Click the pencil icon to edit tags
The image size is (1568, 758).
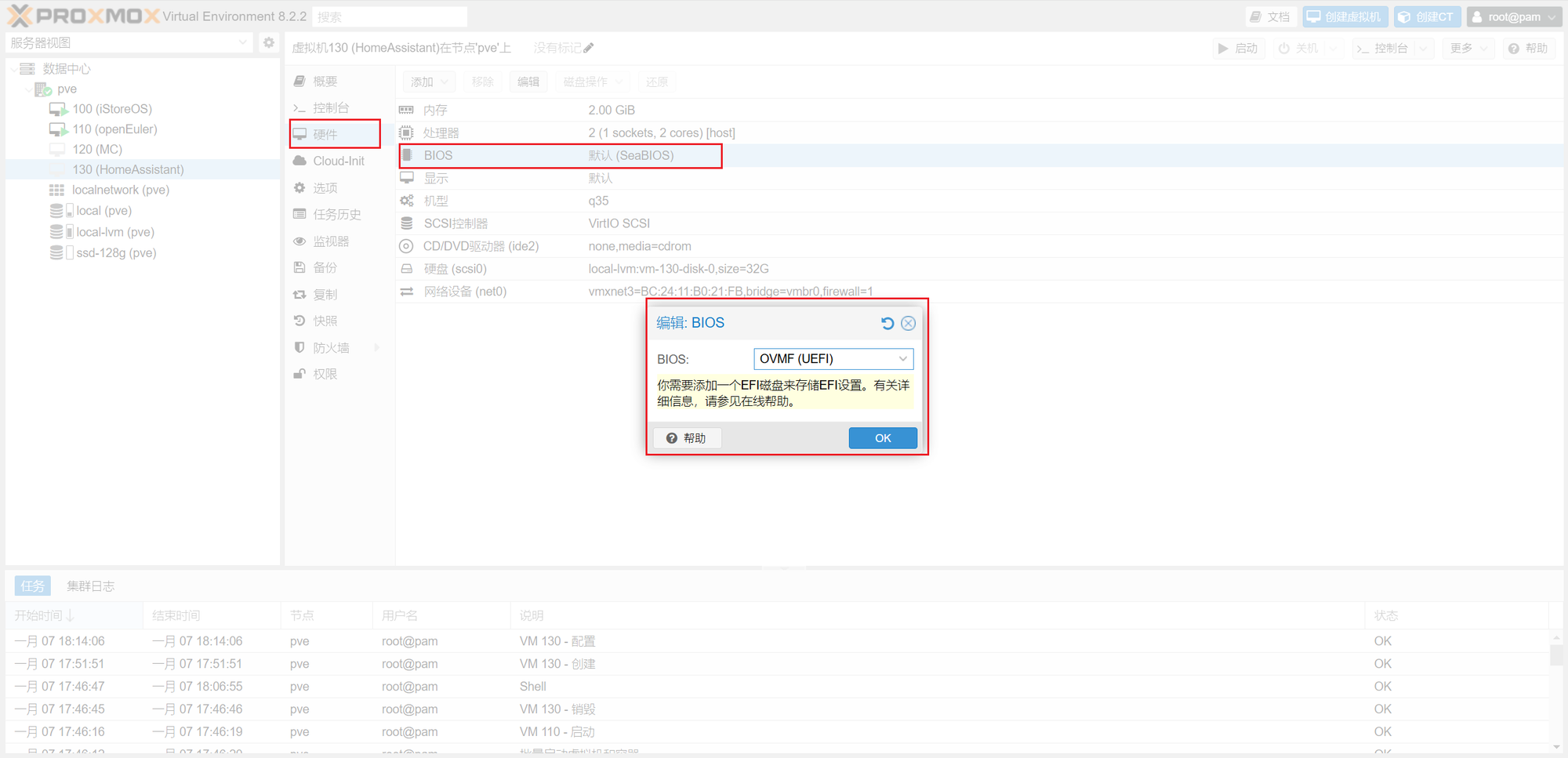pyautogui.click(x=589, y=48)
